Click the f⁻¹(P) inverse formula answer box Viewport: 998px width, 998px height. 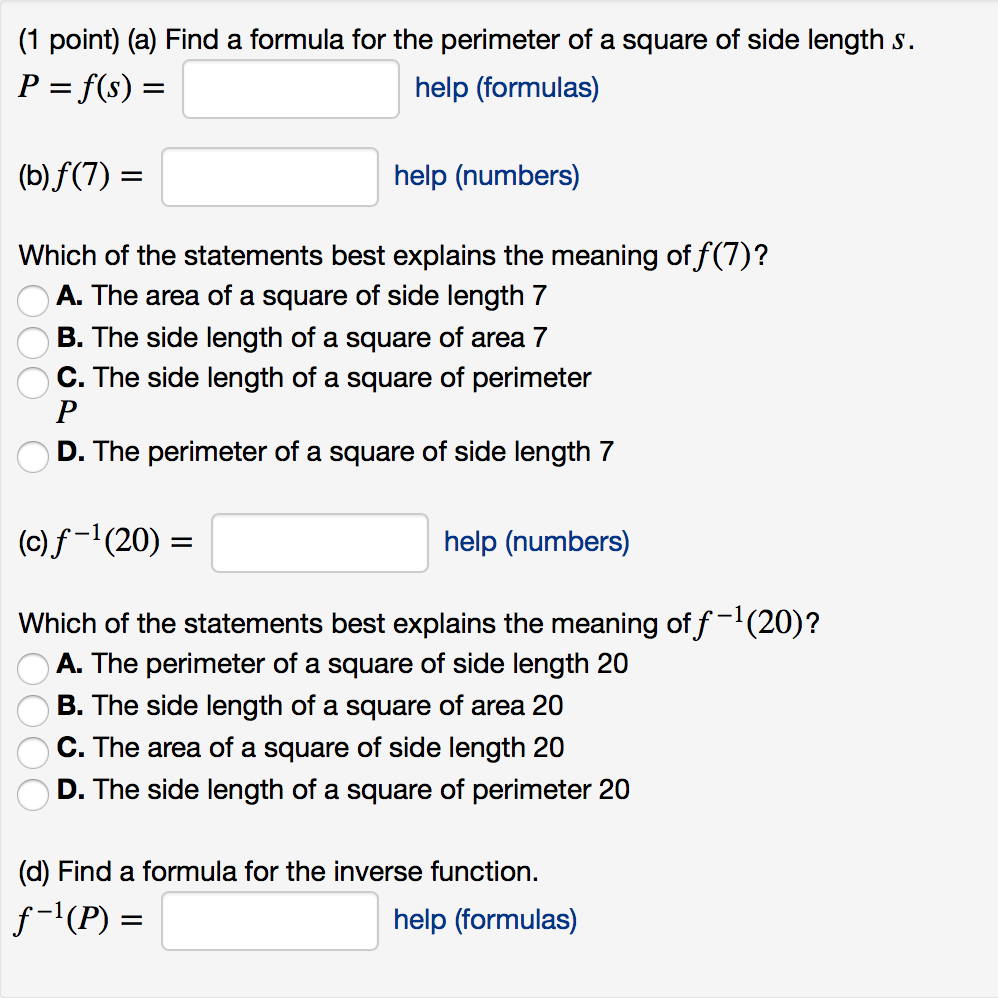tap(269, 919)
